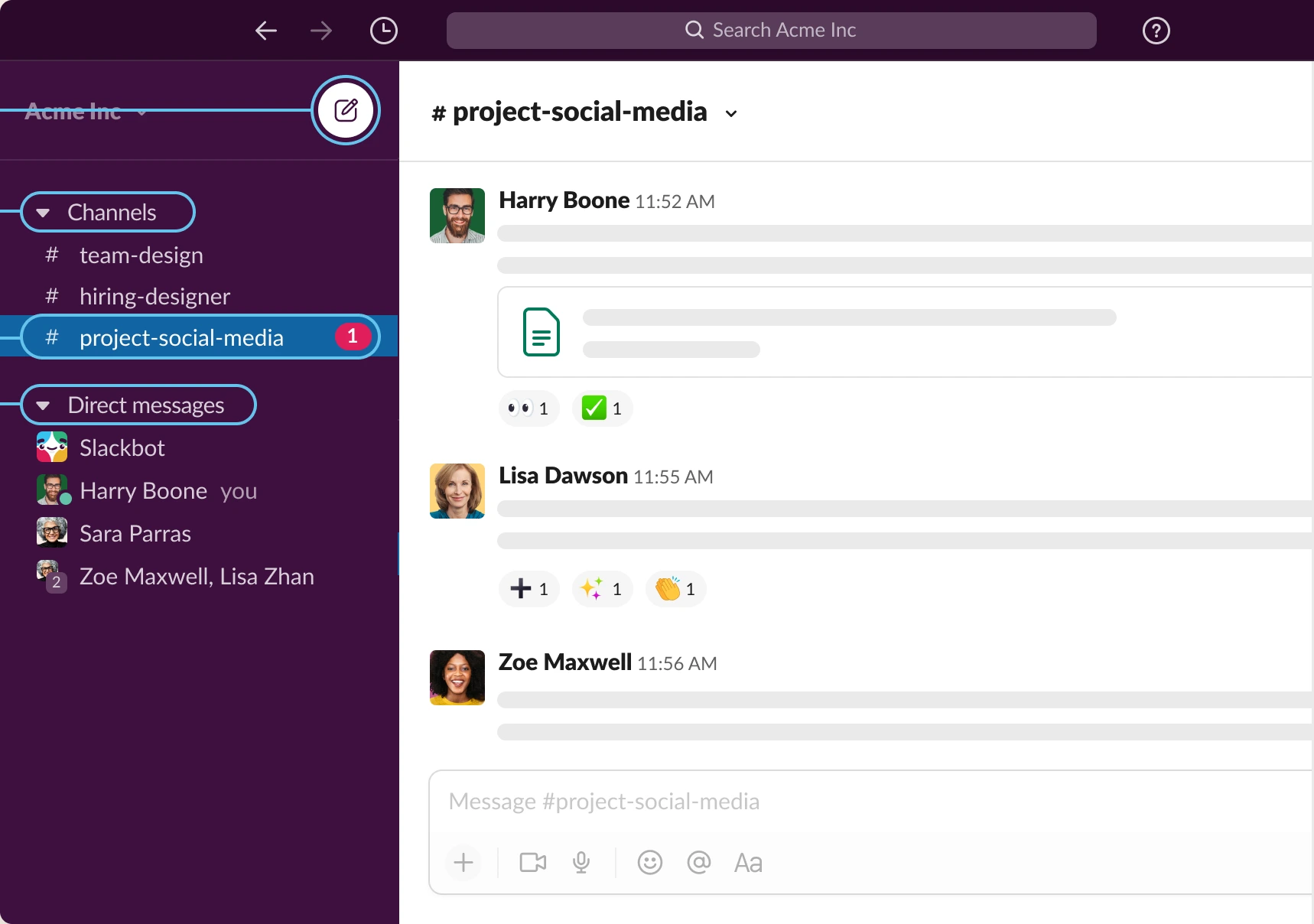Insert a mention with the @ icon
The height and width of the screenshot is (924, 1314).
(699, 863)
